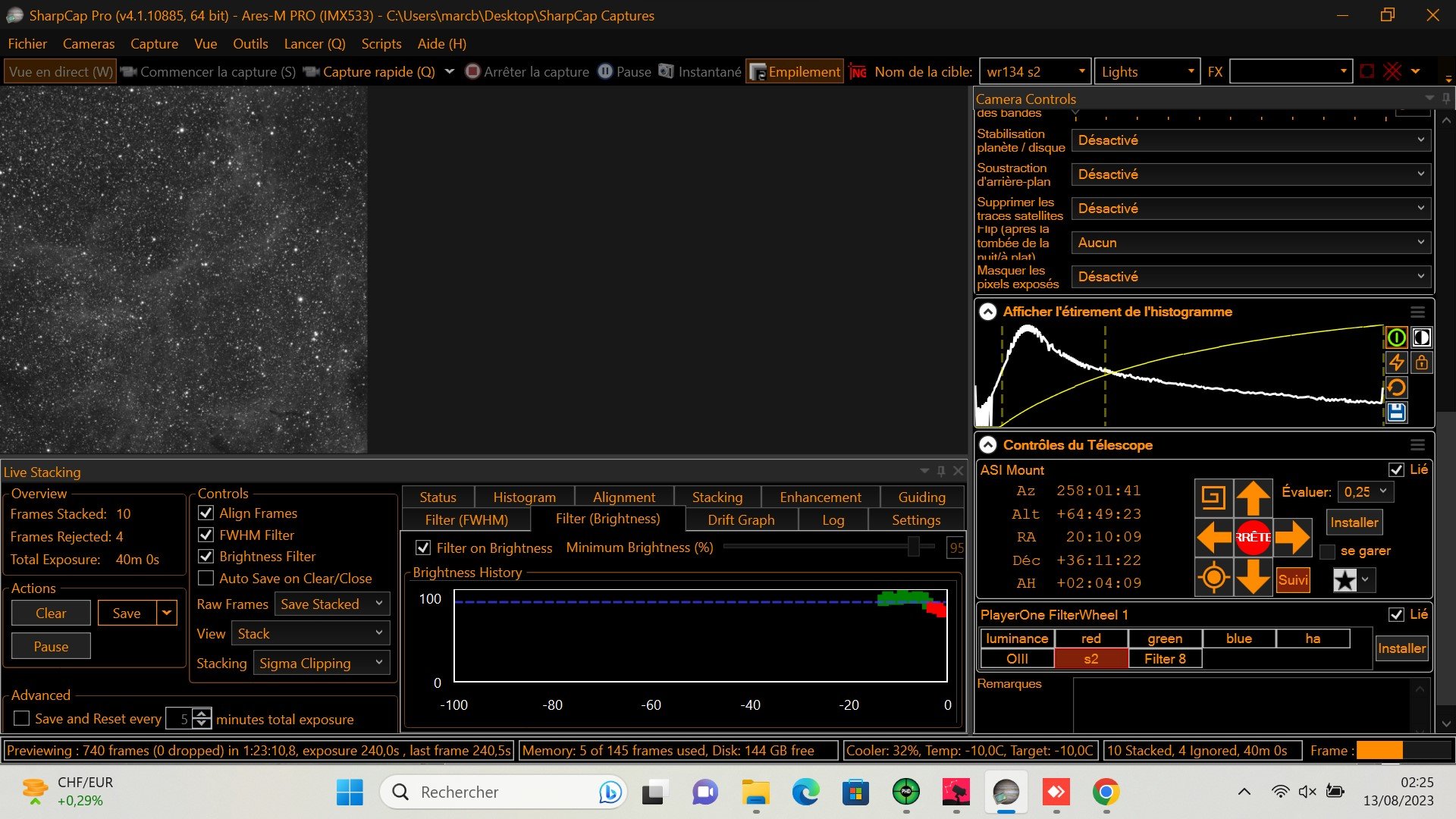Toggle PlayerOne FilterWheel Lié checkbox
Image resolution: width=1456 pixels, height=819 pixels.
[x=1396, y=614]
